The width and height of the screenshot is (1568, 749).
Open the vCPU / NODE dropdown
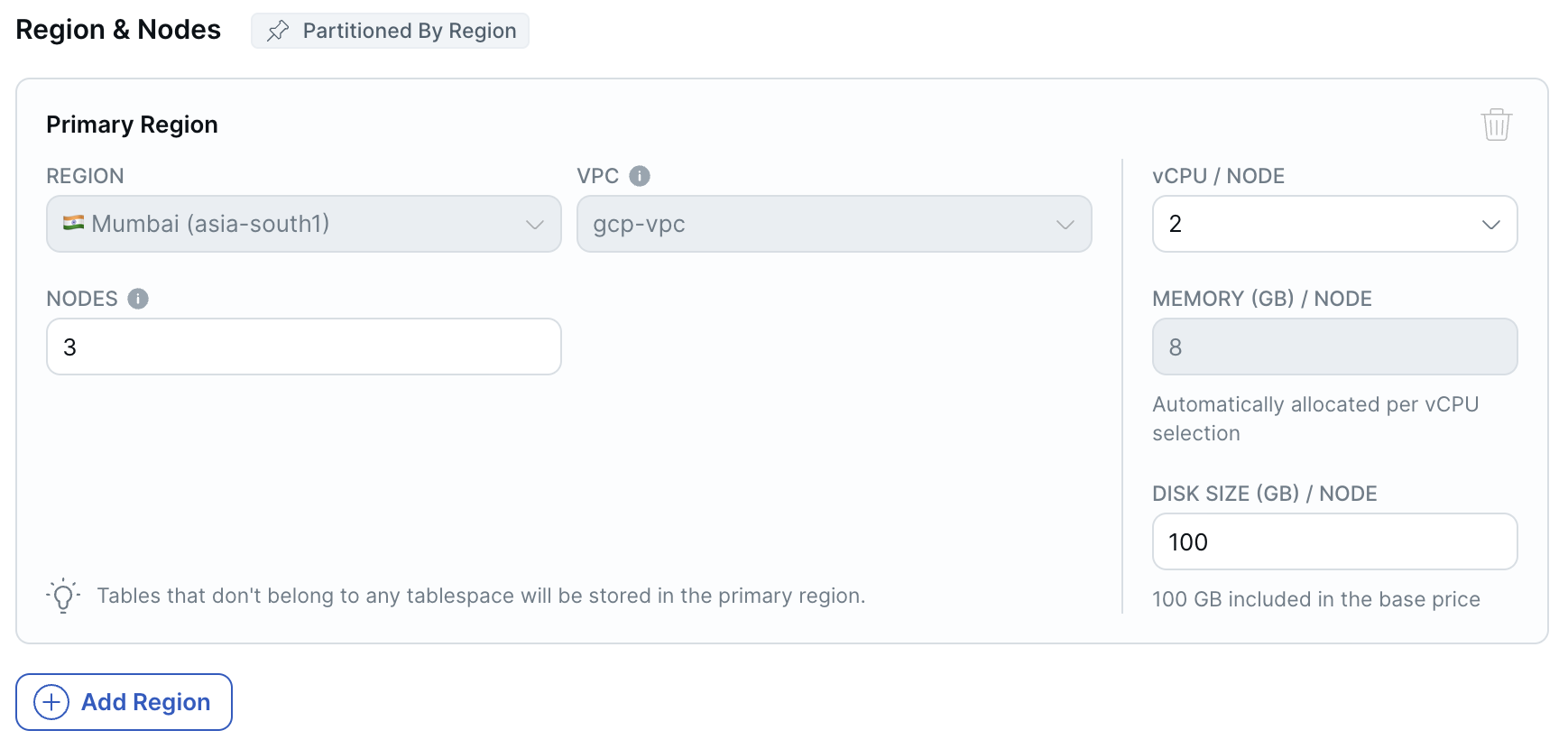[1334, 224]
